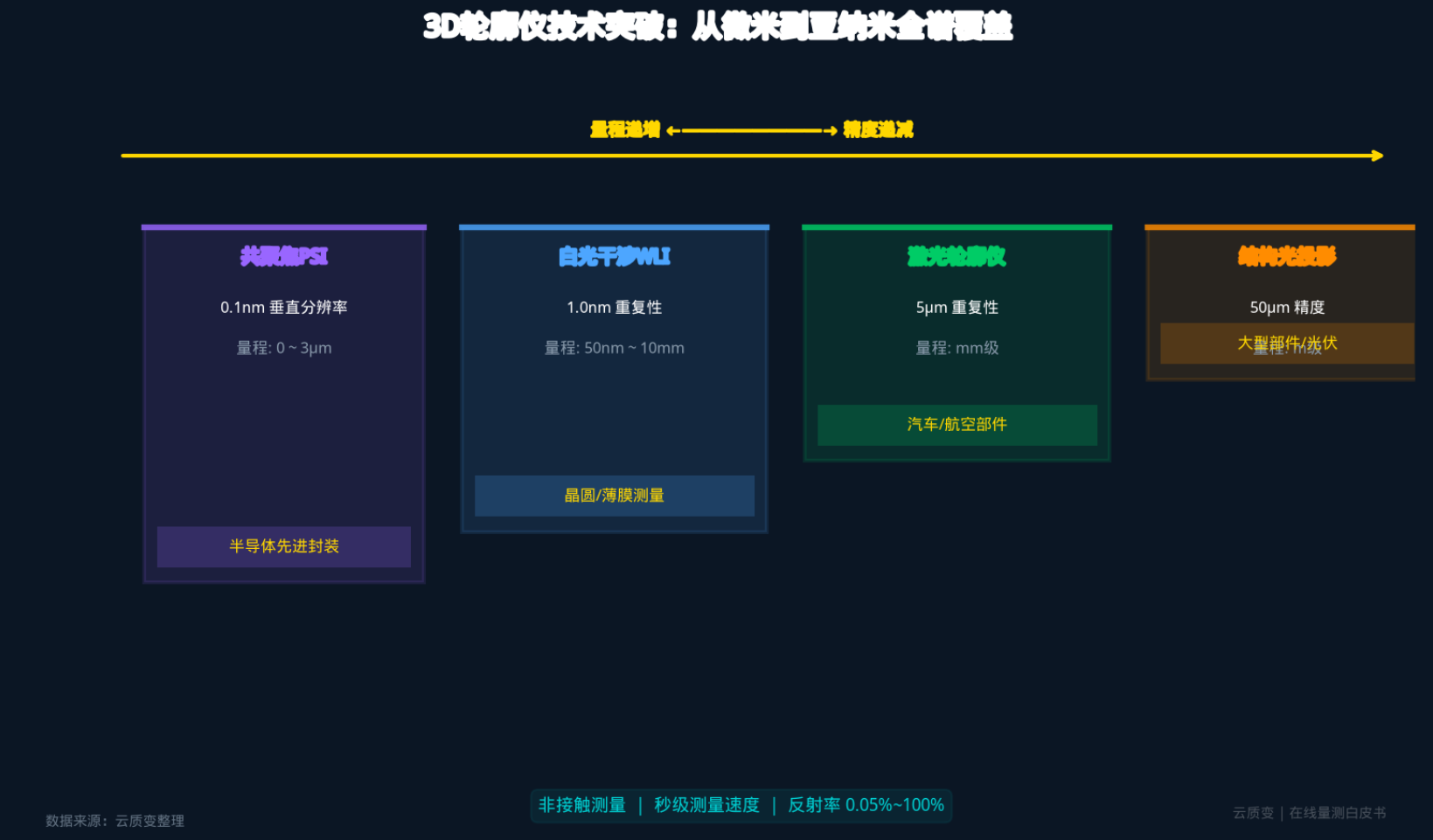Select the "量程: mm级" line

(x=957, y=348)
